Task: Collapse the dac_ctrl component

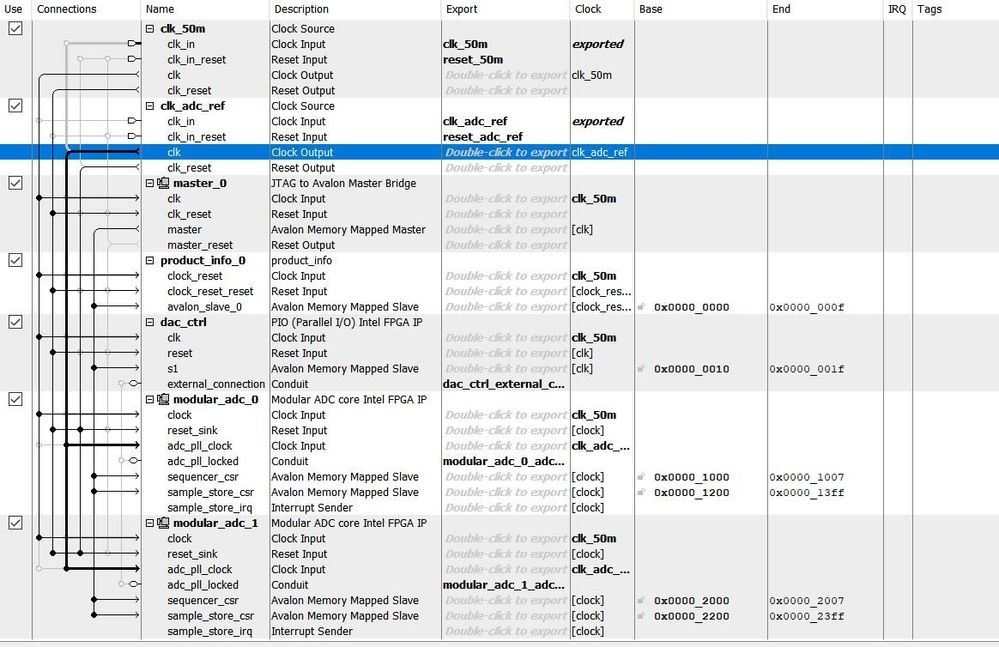Action: (150, 322)
